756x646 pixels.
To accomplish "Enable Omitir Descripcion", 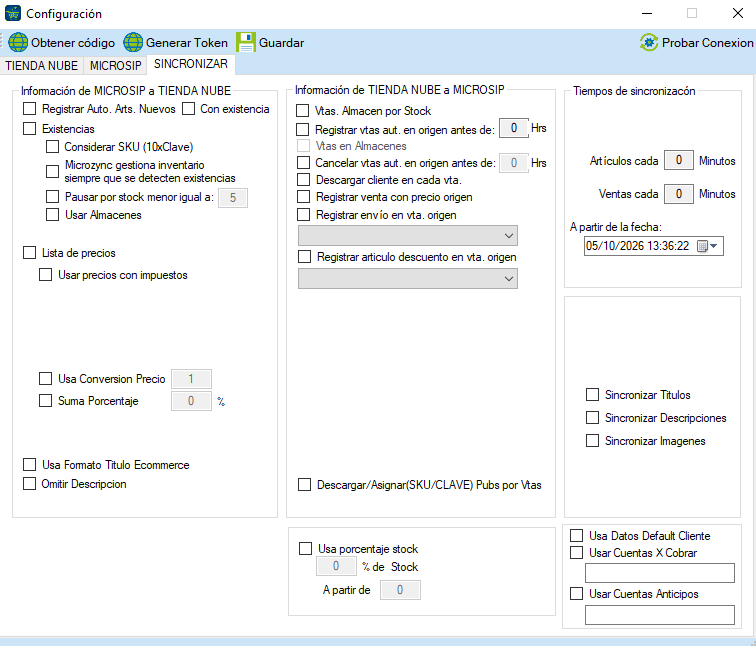I will (x=29, y=484).
